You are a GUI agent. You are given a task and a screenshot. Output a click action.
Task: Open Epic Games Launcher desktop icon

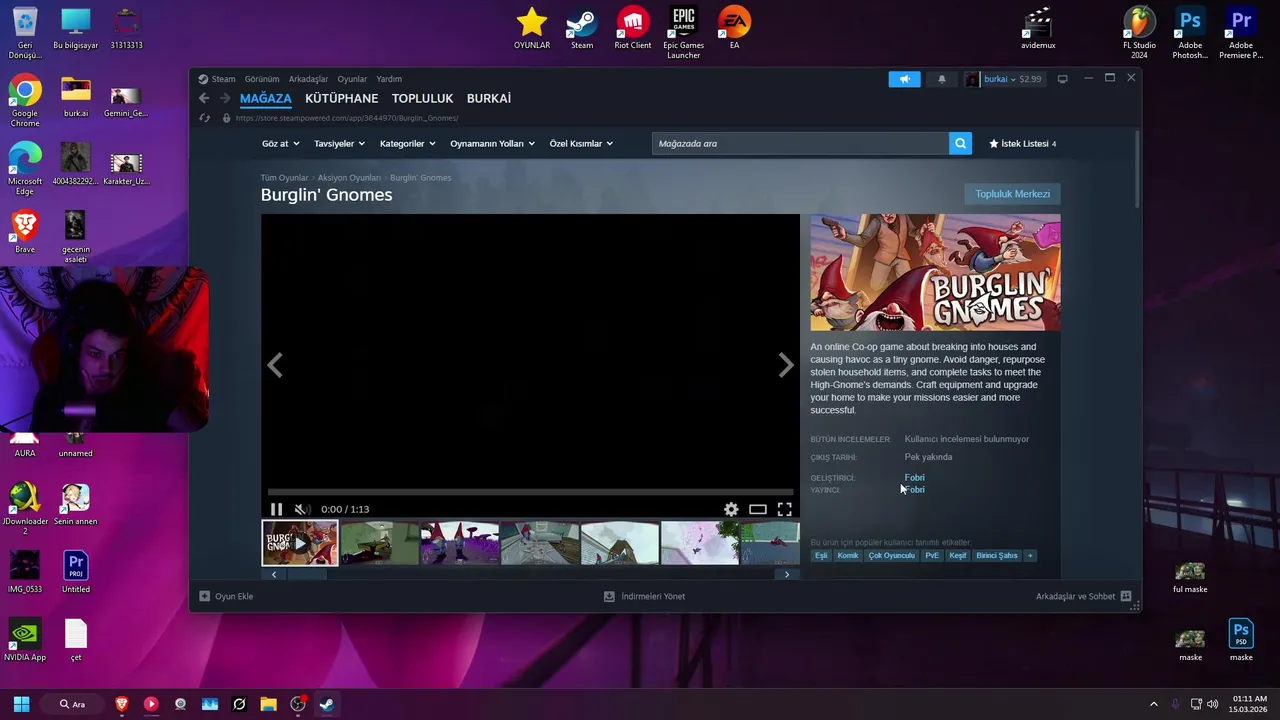(x=683, y=32)
